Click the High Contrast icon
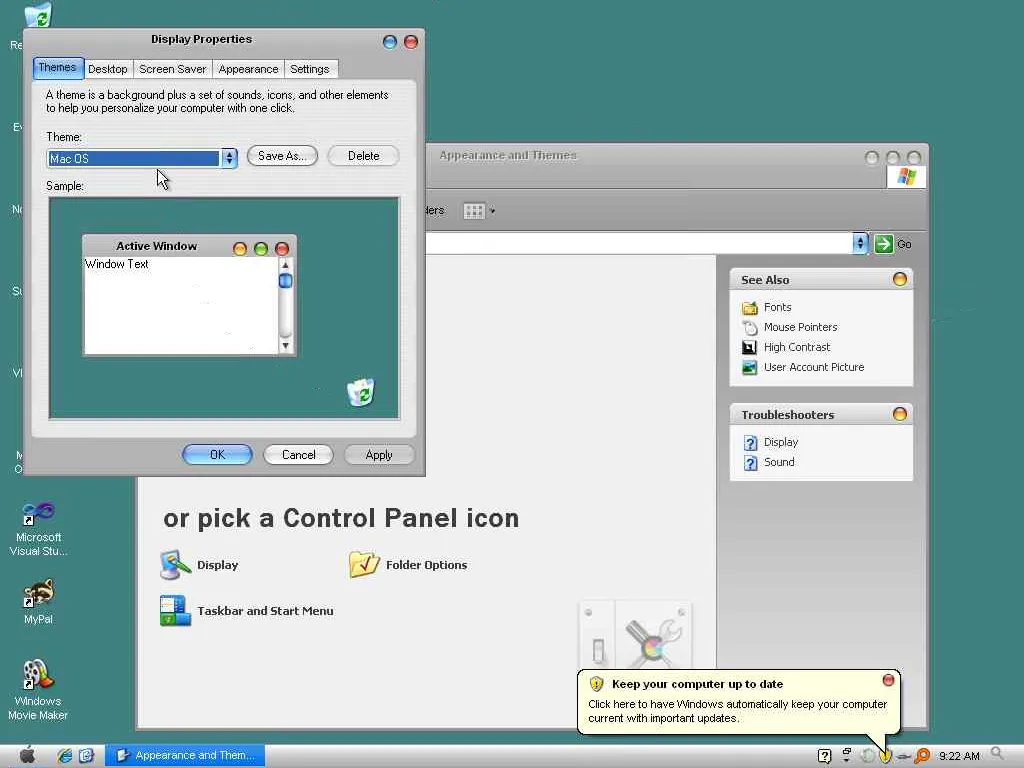The width and height of the screenshot is (1024, 768). pyautogui.click(x=750, y=347)
